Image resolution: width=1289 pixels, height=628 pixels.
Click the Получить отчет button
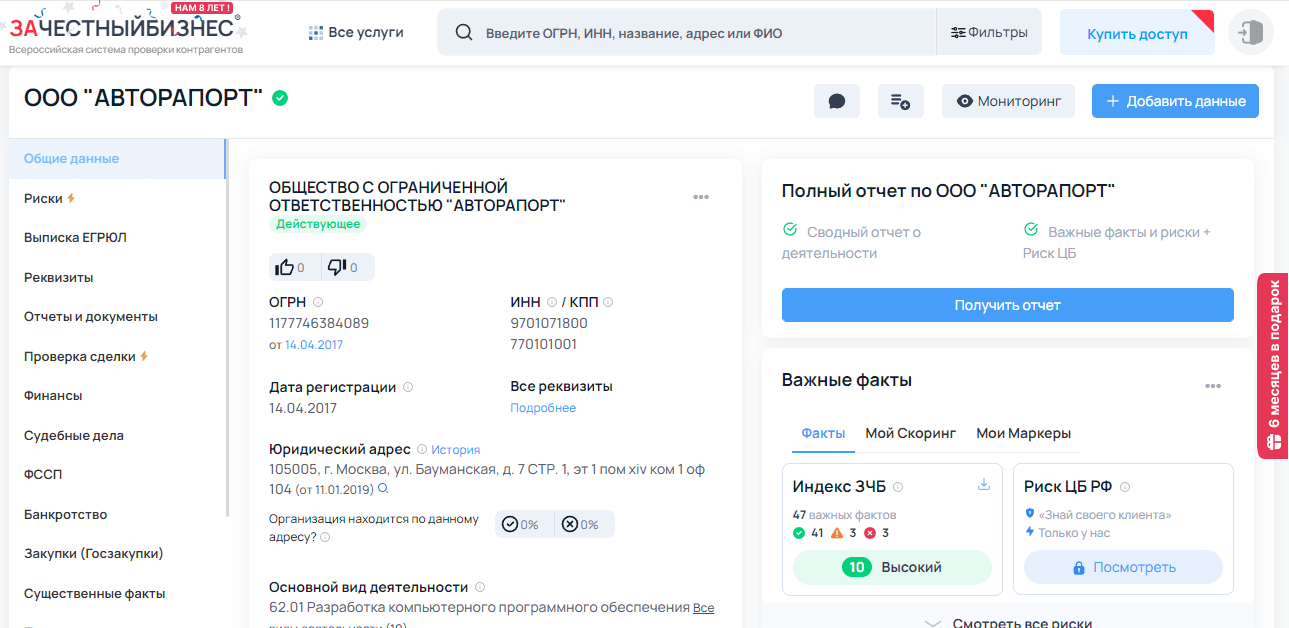coord(1007,305)
